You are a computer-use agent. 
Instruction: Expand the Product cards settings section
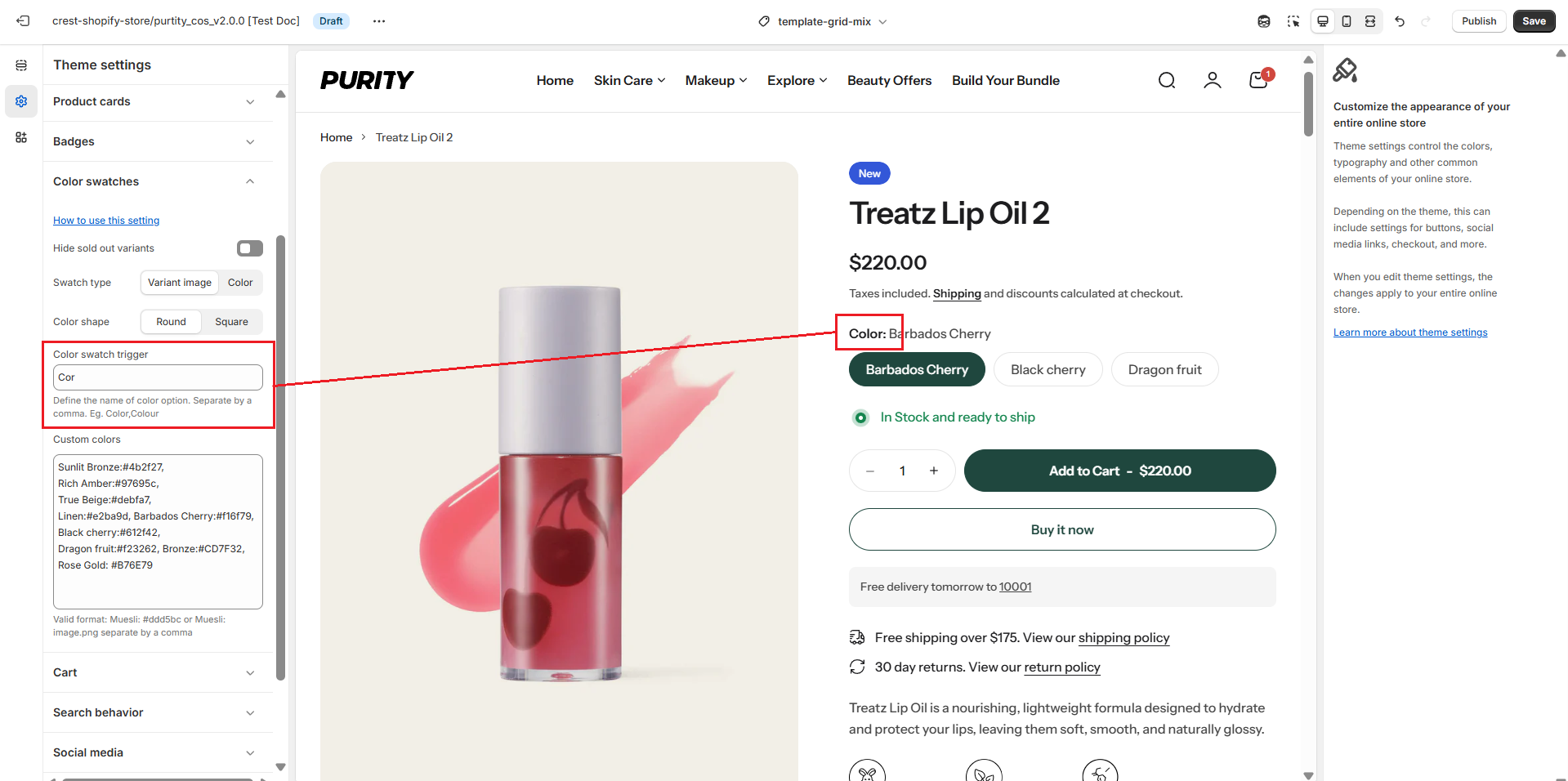pos(154,101)
